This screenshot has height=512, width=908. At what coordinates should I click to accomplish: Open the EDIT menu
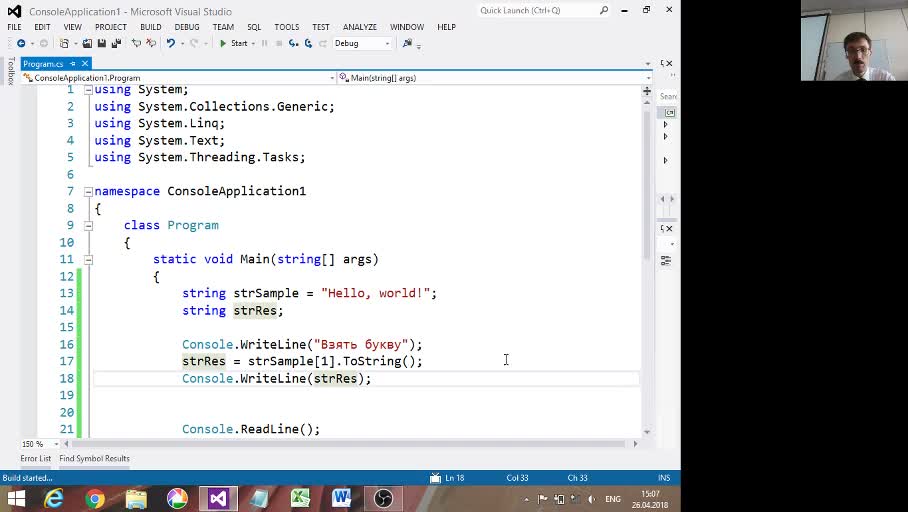point(42,27)
